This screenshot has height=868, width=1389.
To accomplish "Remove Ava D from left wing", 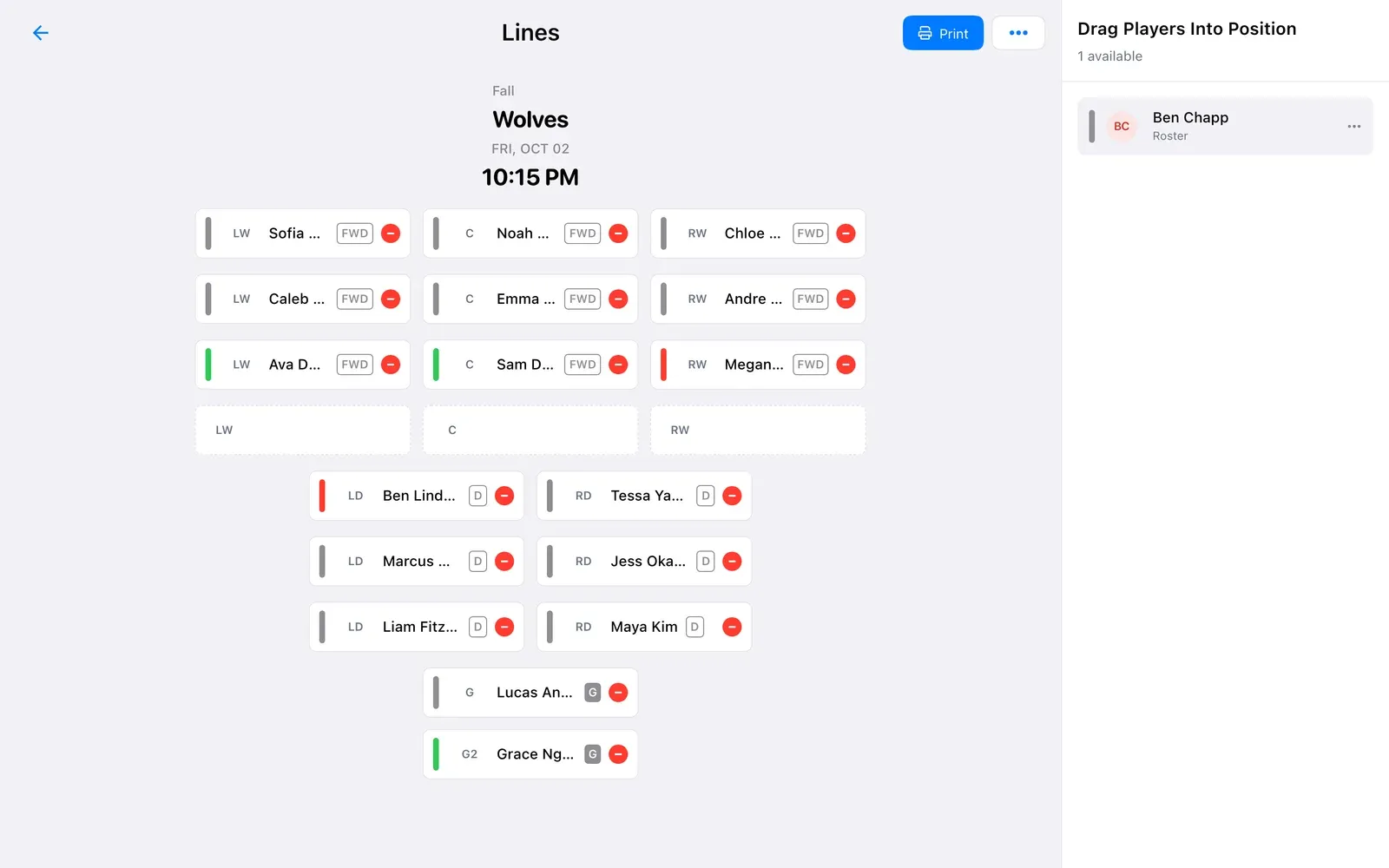I will coord(391,365).
